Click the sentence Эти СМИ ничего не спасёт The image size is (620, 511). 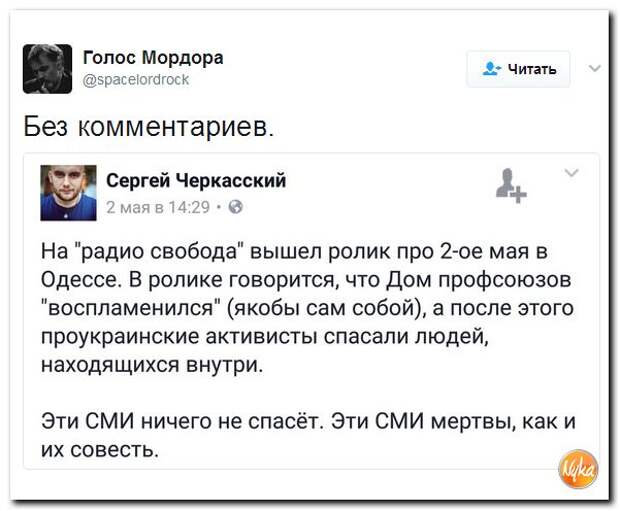[182, 421]
